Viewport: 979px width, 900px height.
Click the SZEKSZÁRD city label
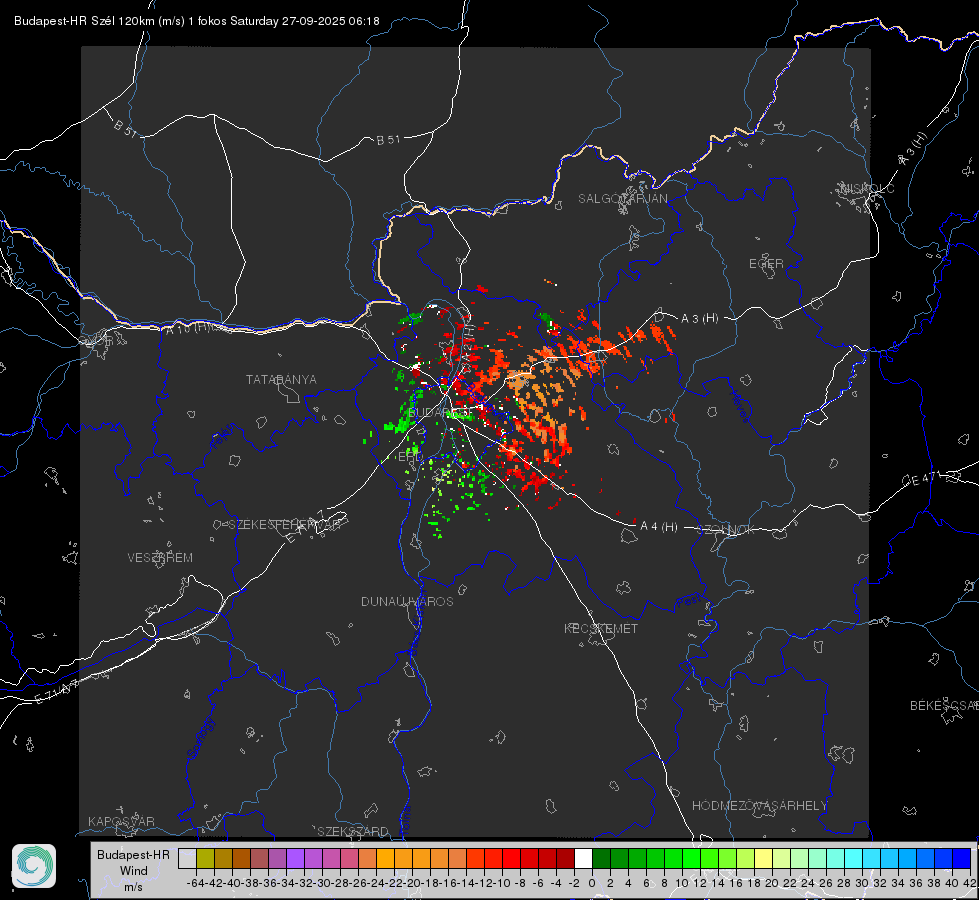(x=353, y=831)
